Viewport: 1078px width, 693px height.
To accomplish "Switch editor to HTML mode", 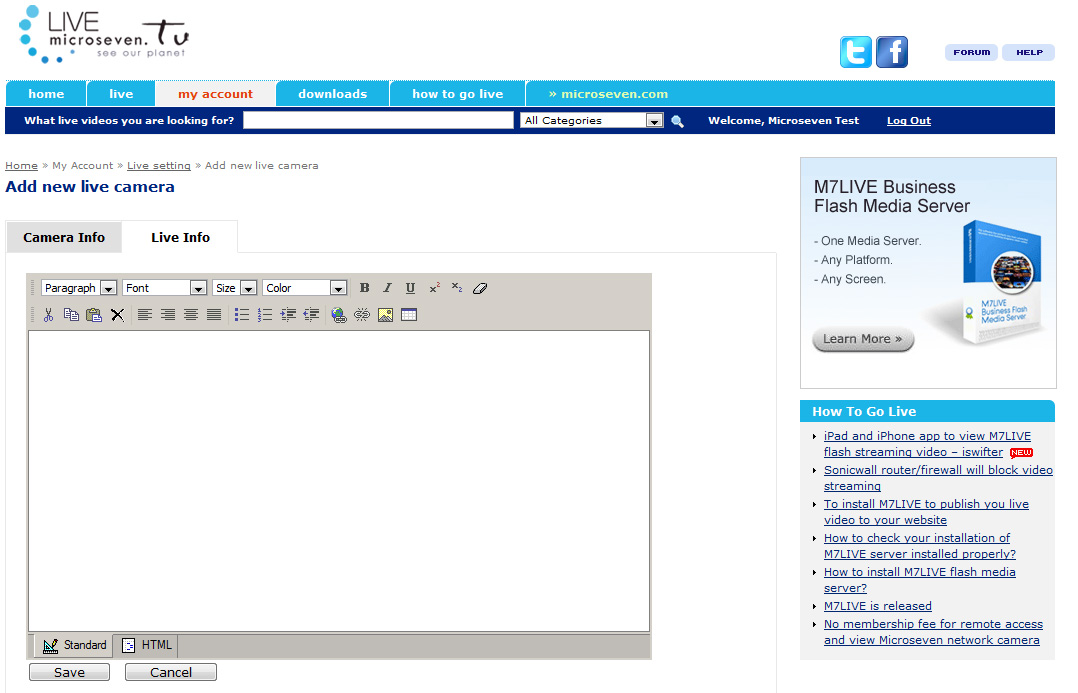I will (x=146, y=645).
